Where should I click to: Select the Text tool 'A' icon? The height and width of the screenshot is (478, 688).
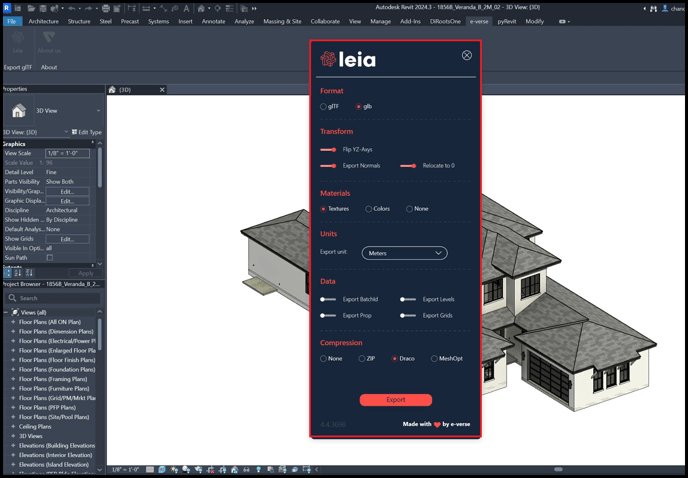[186, 8]
